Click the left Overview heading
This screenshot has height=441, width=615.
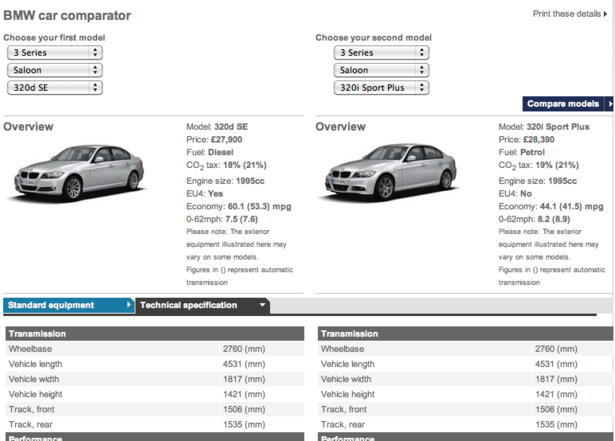[28, 127]
